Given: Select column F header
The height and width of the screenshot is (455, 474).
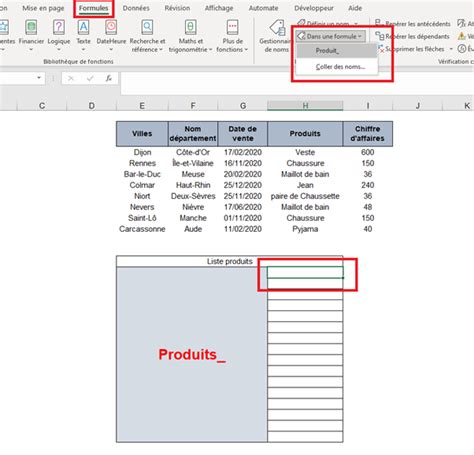Looking at the screenshot, I should pyautogui.click(x=193, y=106).
